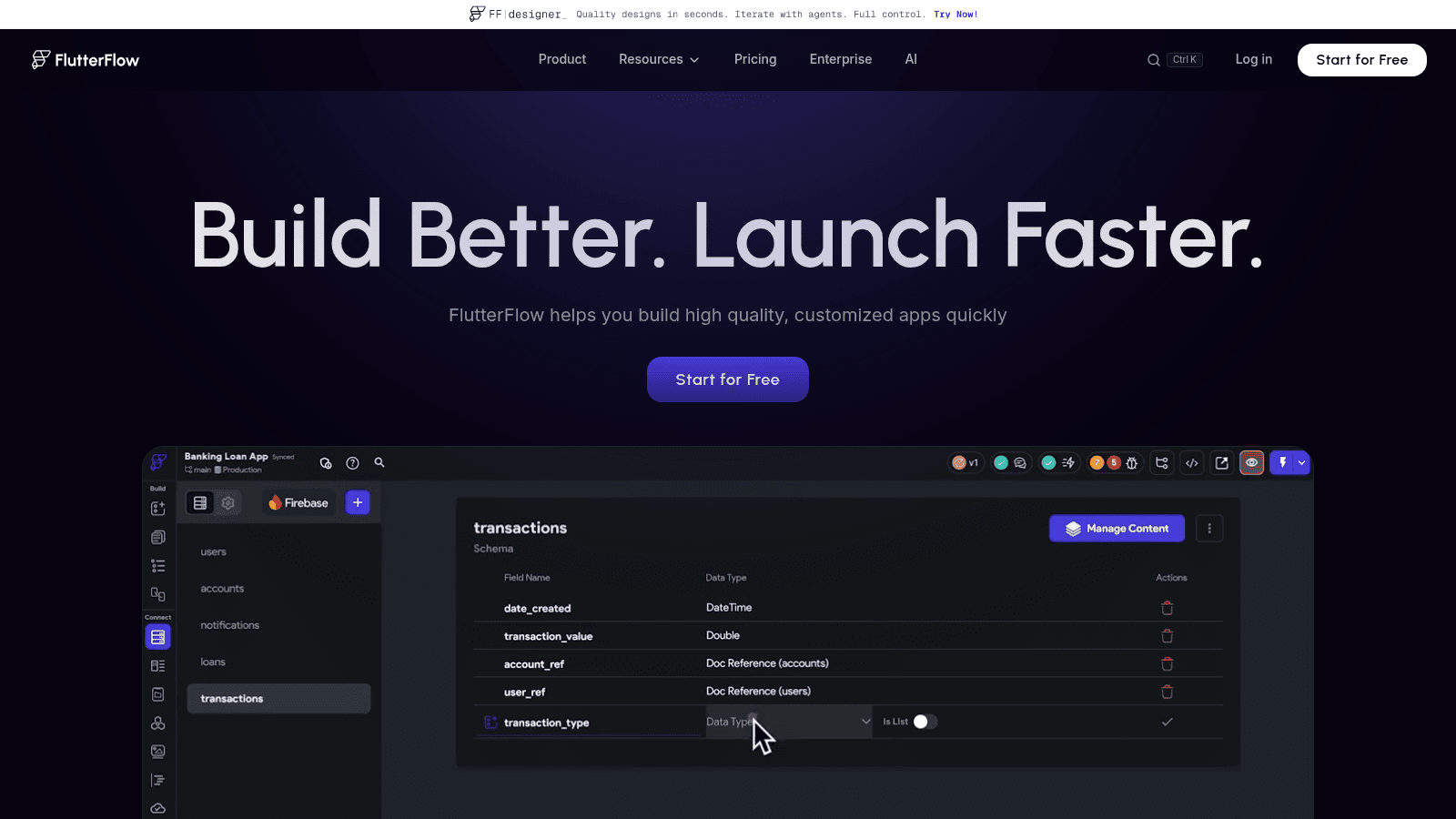Click the Firebase button in collections panel
Screen dimensions: 1456x819
point(298,503)
